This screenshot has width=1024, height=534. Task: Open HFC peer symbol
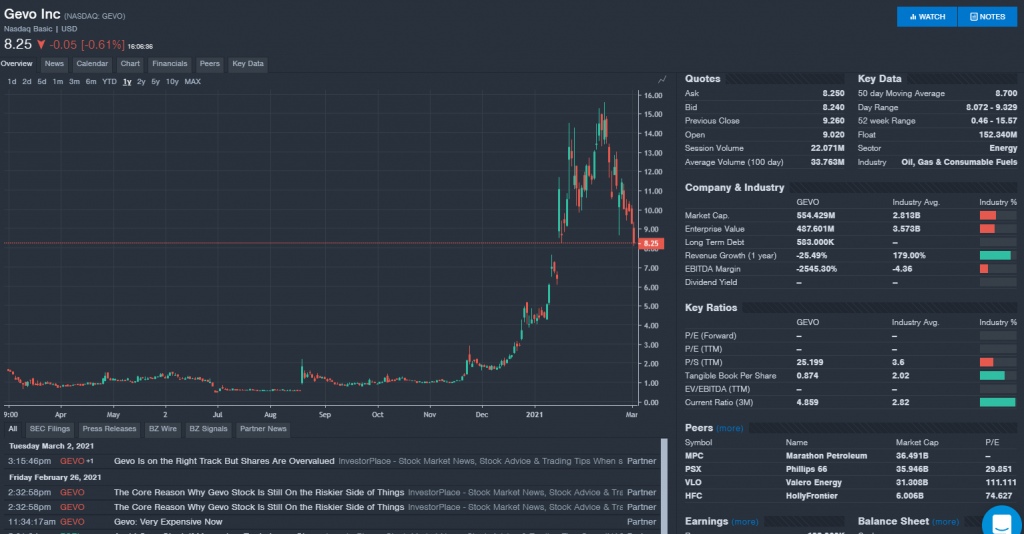coord(693,495)
